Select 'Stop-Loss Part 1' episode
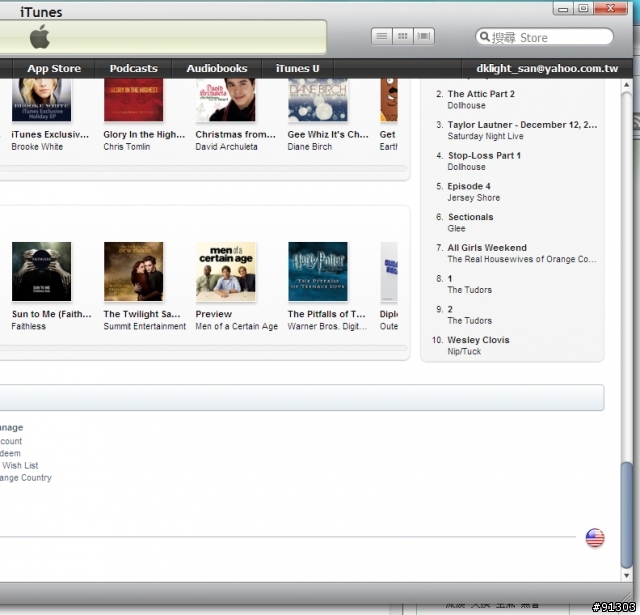 click(484, 155)
